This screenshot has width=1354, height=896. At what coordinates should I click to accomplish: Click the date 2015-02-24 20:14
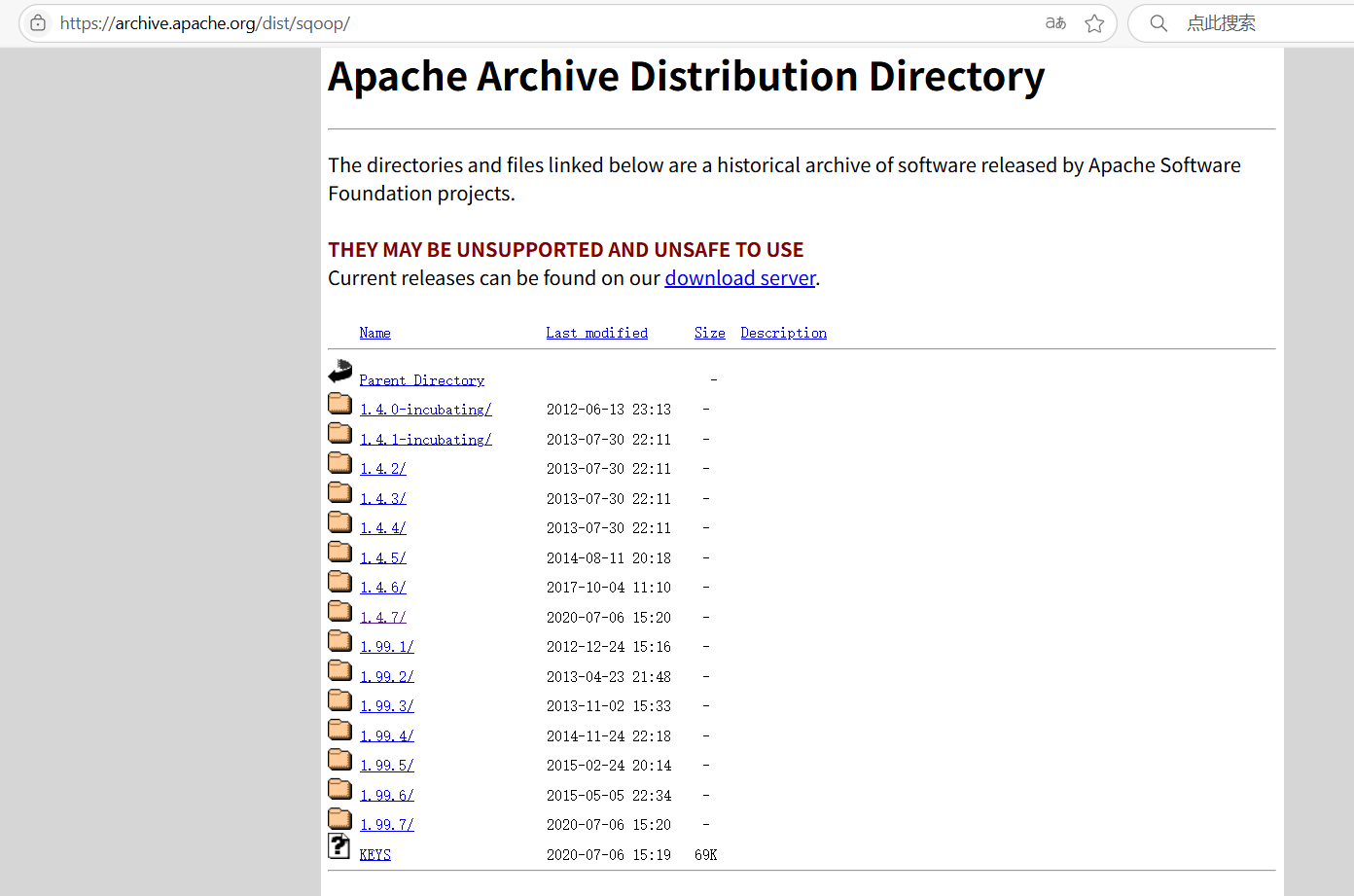(x=608, y=766)
